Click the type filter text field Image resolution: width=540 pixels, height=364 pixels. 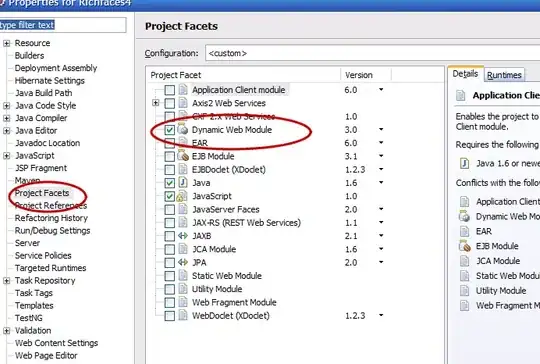63,25
